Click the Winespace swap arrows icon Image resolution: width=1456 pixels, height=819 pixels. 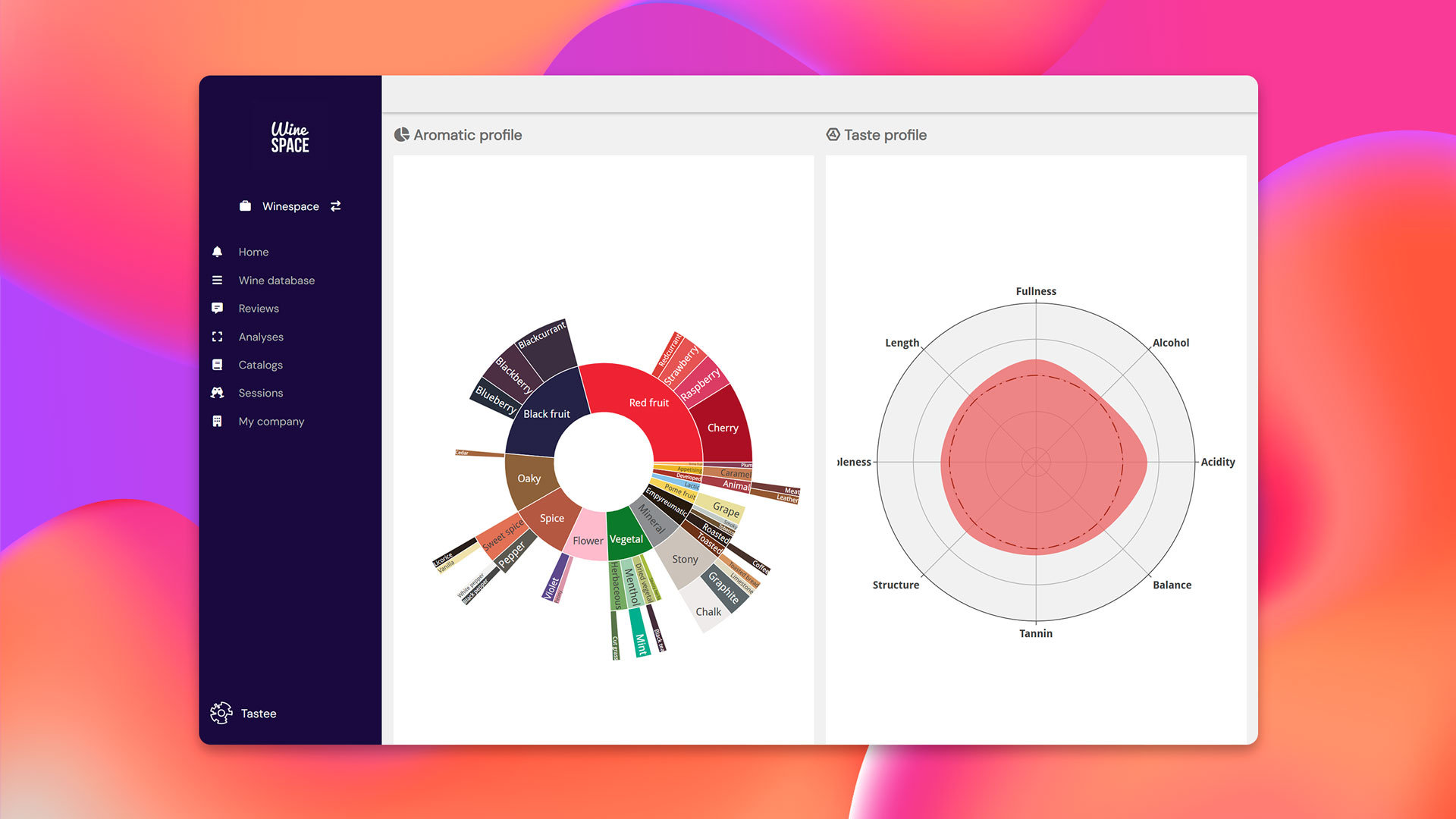(336, 206)
